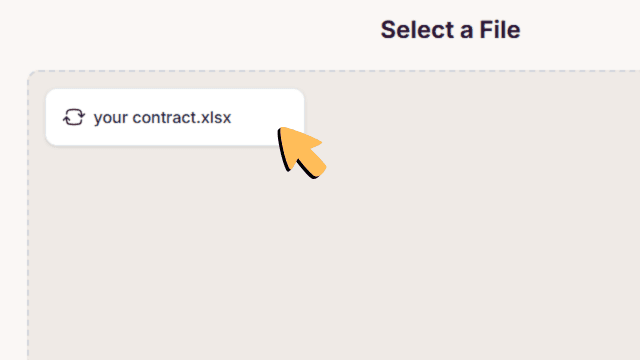Click the circular arrows convert icon
The width and height of the screenshot is (640, 360).
tap(74, 118)
